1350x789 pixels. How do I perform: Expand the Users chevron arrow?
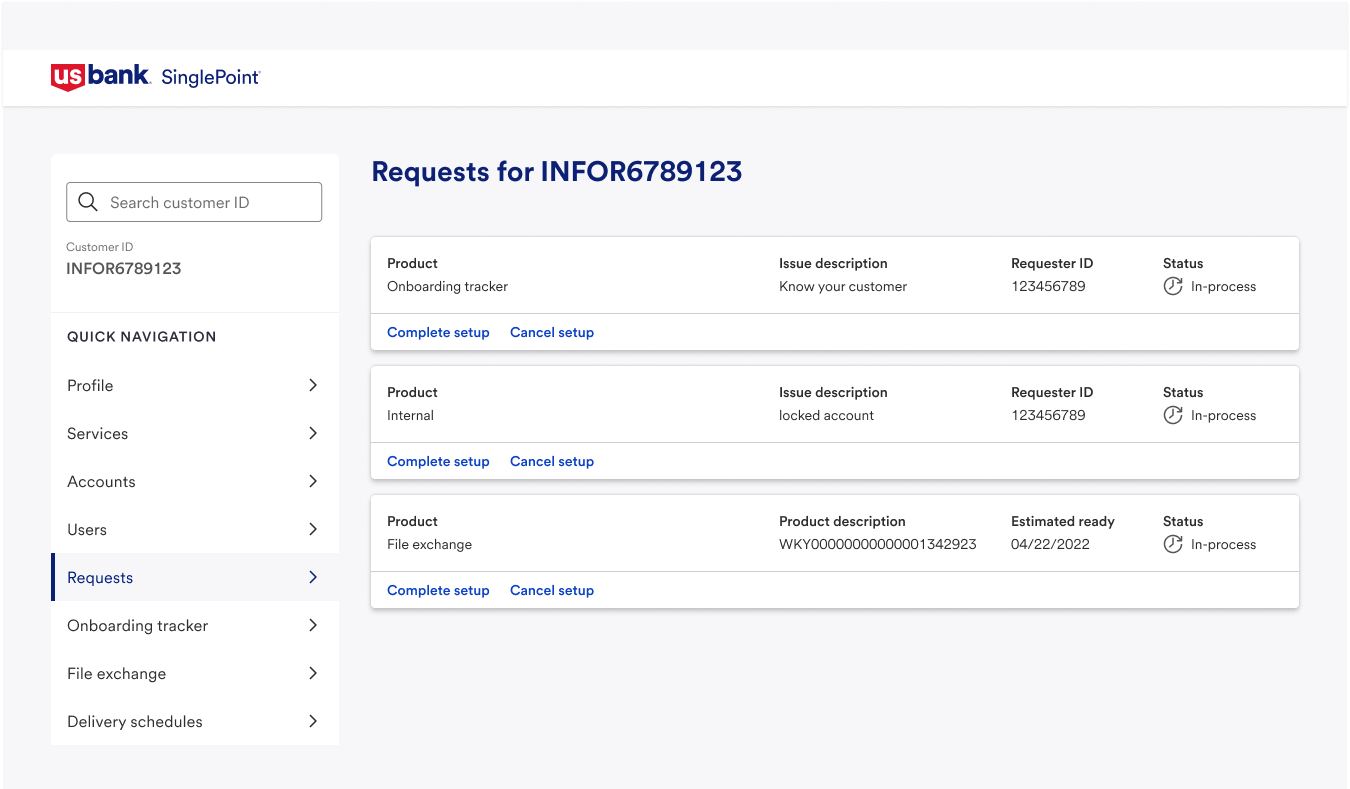tap(313, 529)
